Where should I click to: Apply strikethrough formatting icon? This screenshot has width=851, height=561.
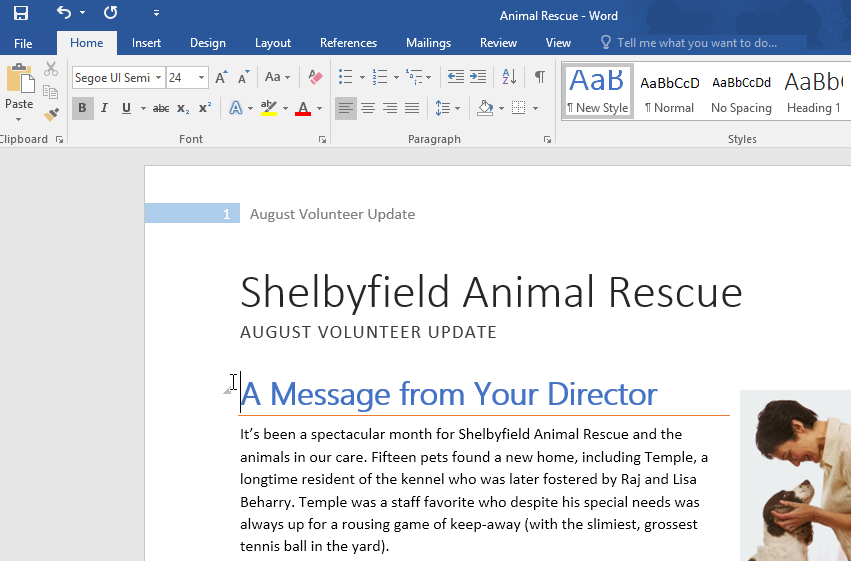tap(161, 108)
